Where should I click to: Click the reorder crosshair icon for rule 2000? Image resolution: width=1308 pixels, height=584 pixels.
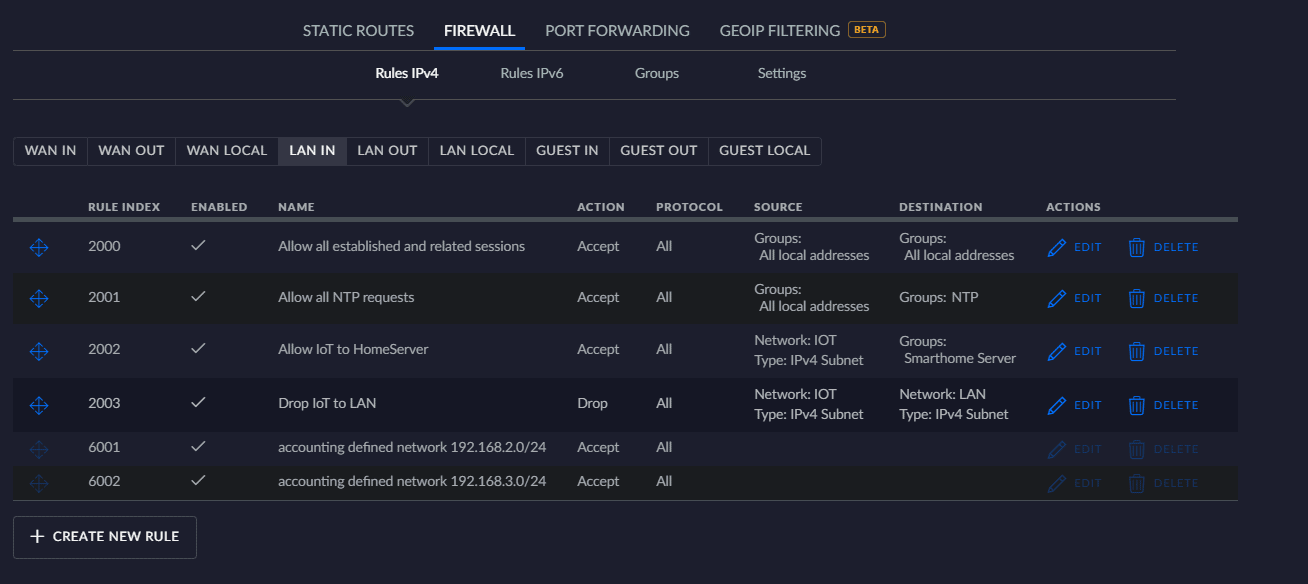39,247
